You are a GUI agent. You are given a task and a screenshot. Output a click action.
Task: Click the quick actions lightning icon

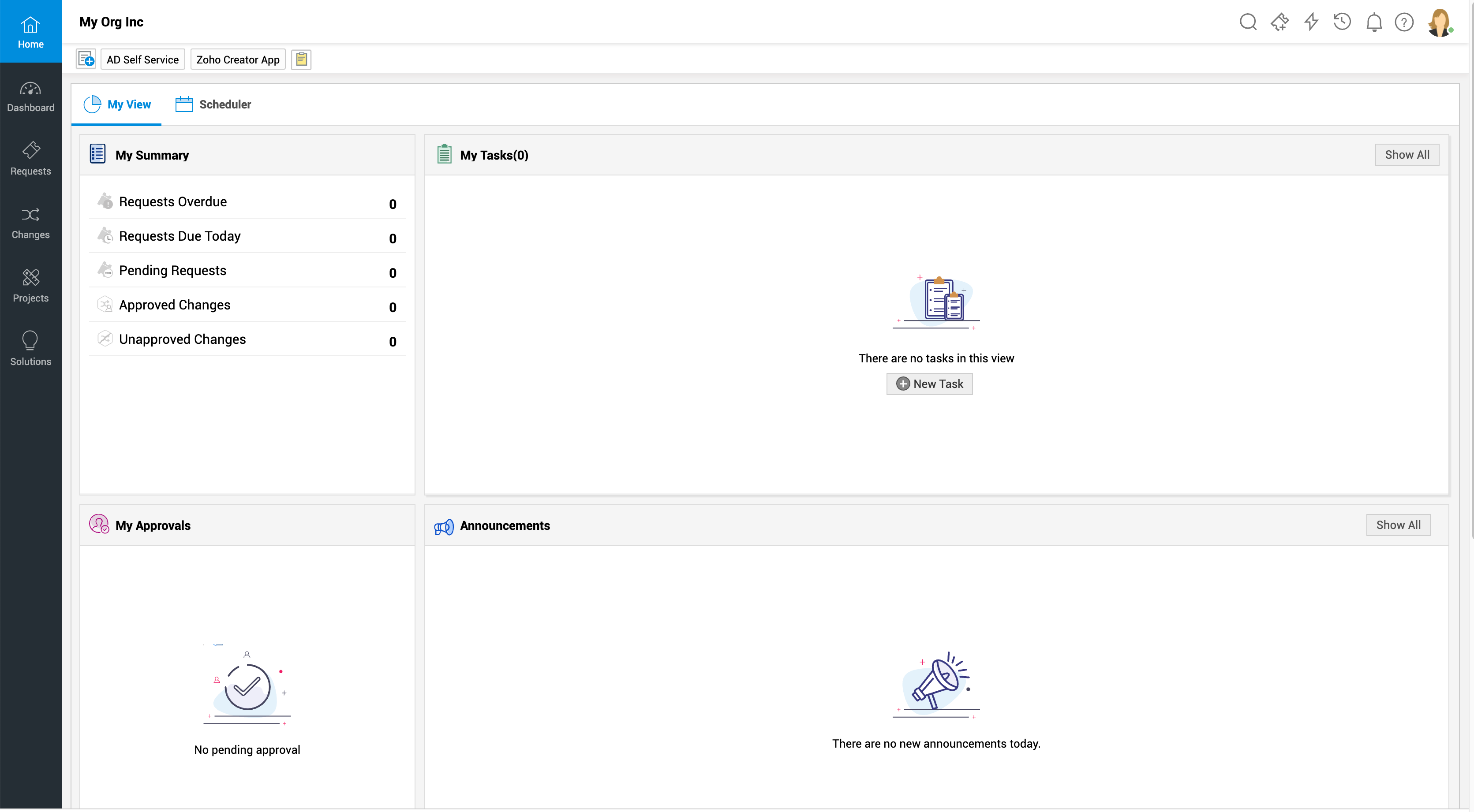[x=1311, y=22]
